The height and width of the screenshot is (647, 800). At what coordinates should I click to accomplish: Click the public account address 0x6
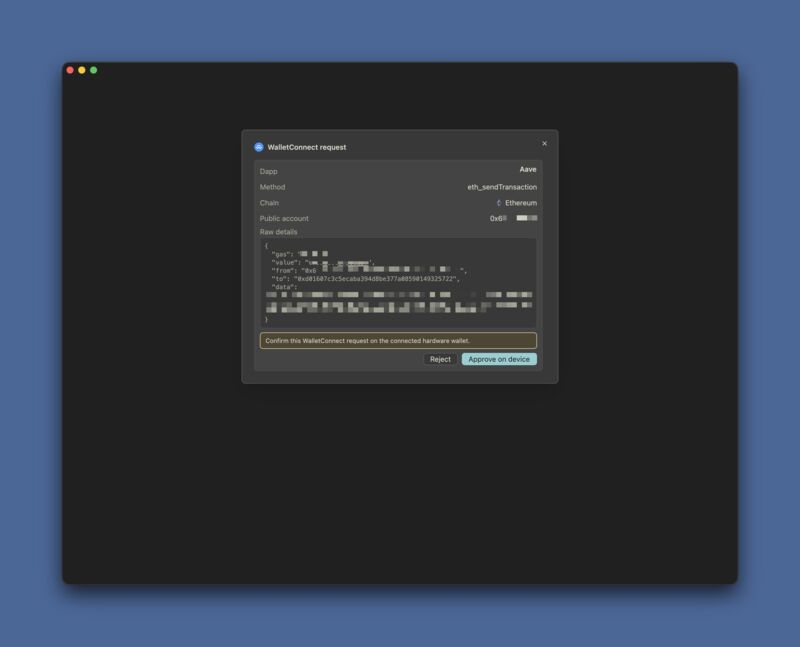(x=513, y=218)
